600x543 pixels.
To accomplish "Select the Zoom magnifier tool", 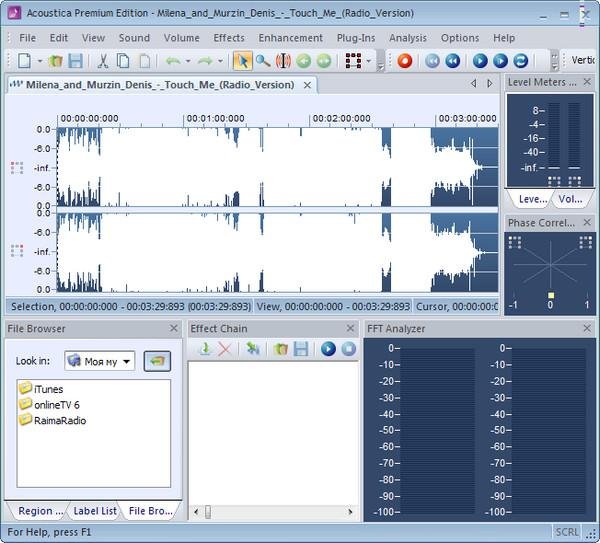I will (x=263, y=61).
